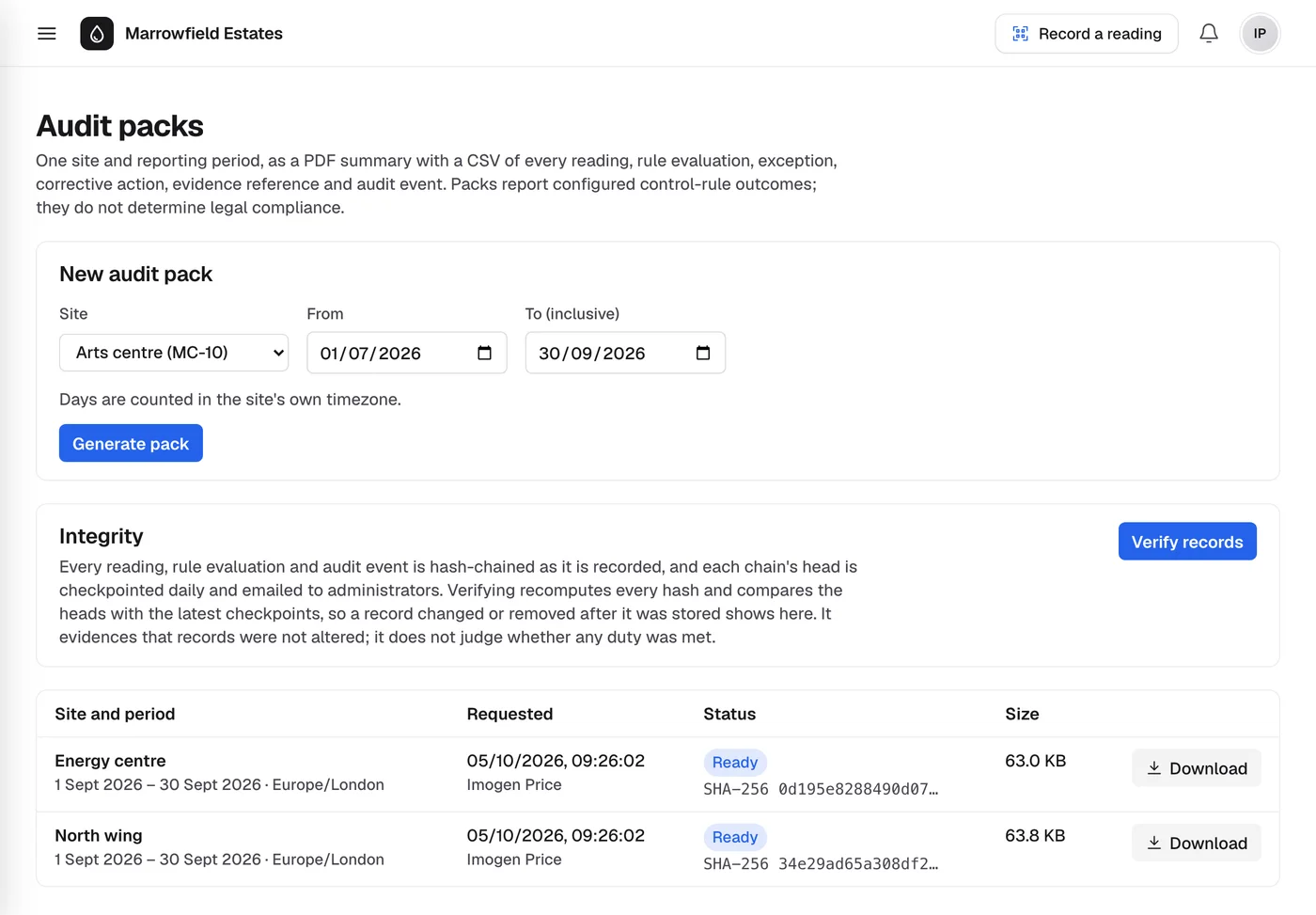Click the Ready status badge for Energy centre

[x=735, y=763]
